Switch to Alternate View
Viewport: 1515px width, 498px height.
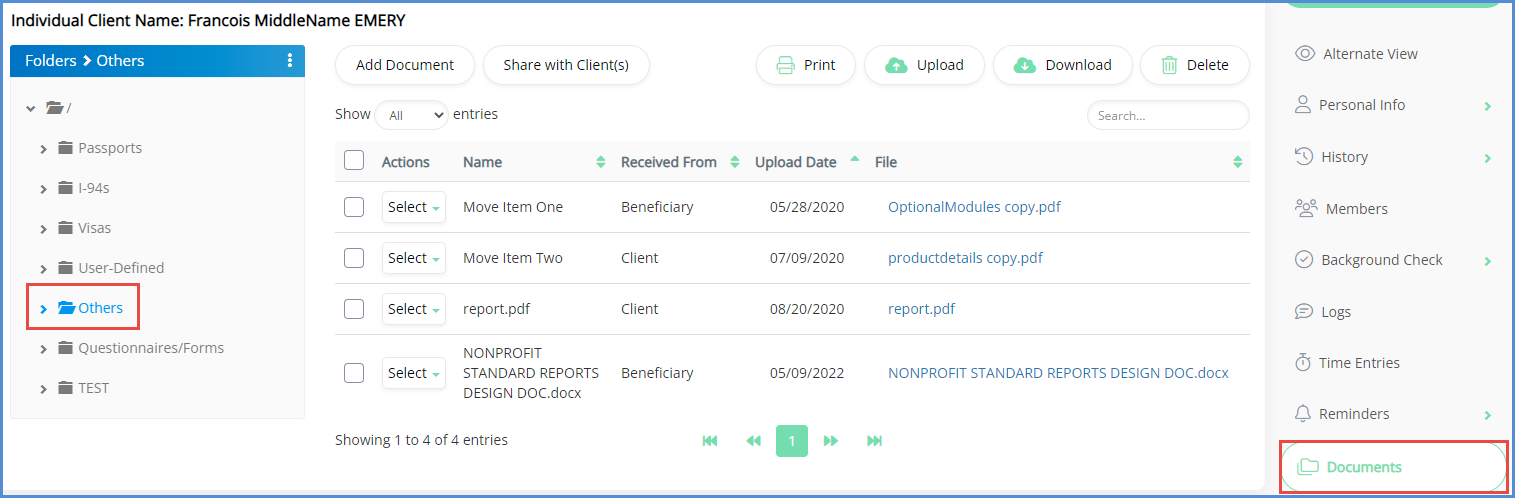(1369, 54)
